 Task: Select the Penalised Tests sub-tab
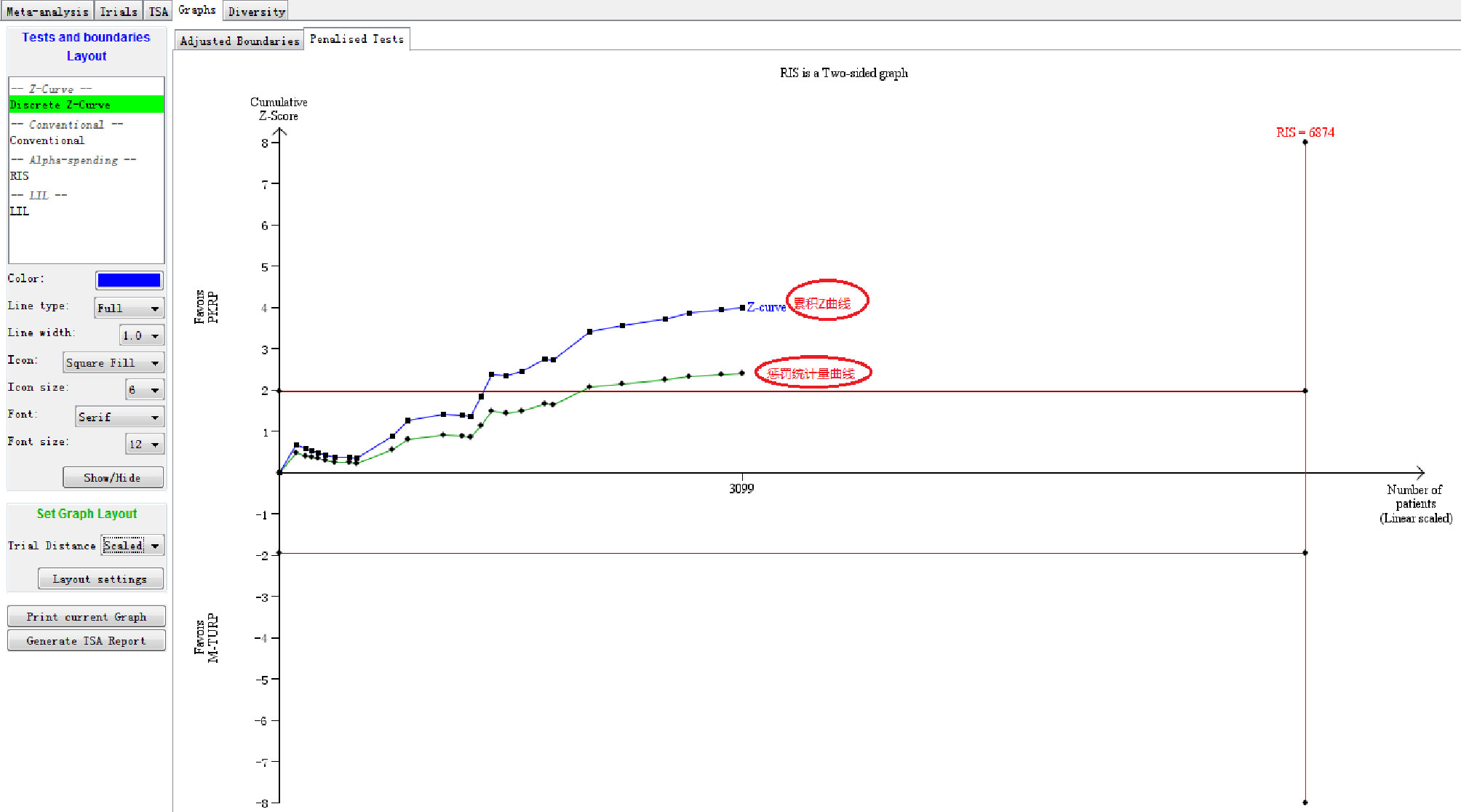(357, 39)
